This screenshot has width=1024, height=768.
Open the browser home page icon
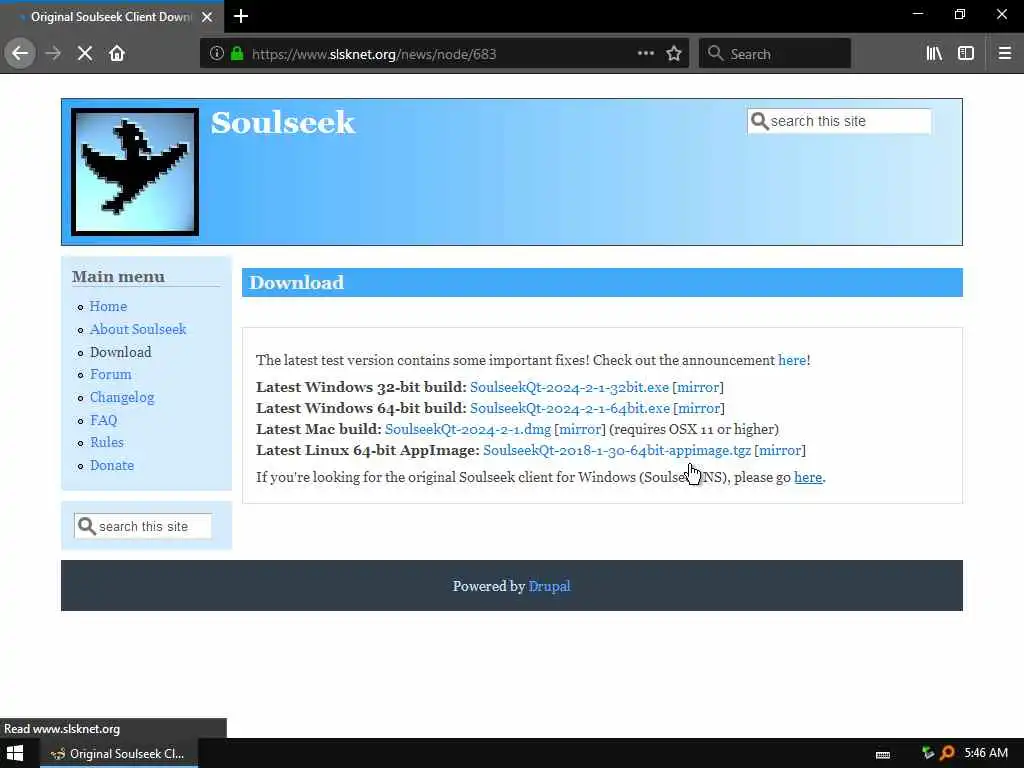pos(117,54)
